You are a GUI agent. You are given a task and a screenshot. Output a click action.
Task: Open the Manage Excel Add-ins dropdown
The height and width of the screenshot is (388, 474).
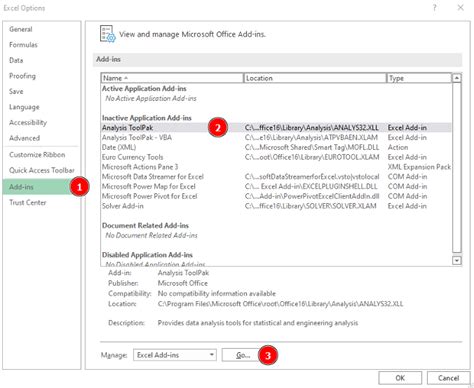(x=175, y=355)
